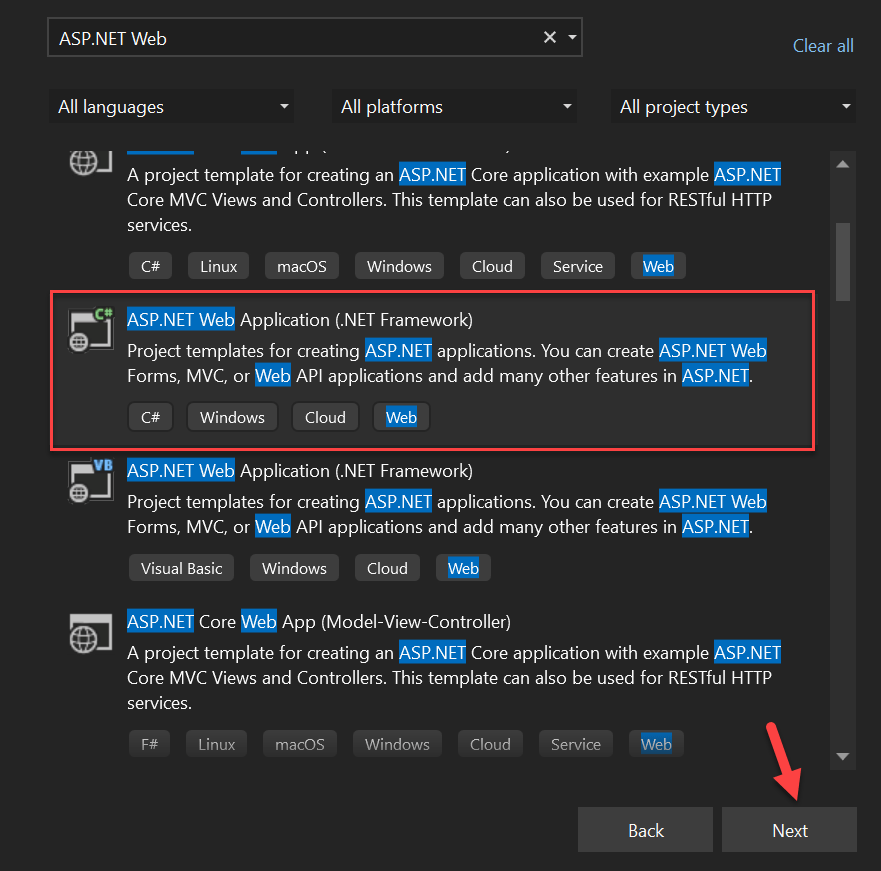
Task: Click the Cloud tag in the F# template
Action: [490, 744]
